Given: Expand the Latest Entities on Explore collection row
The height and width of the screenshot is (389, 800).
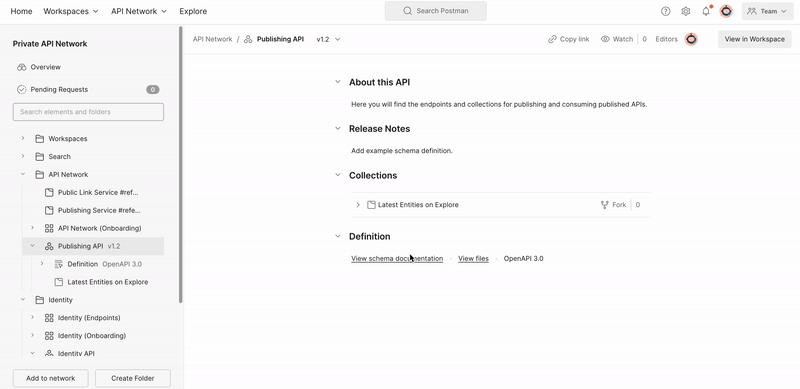Looking at the screenshot, I should 358,205.
